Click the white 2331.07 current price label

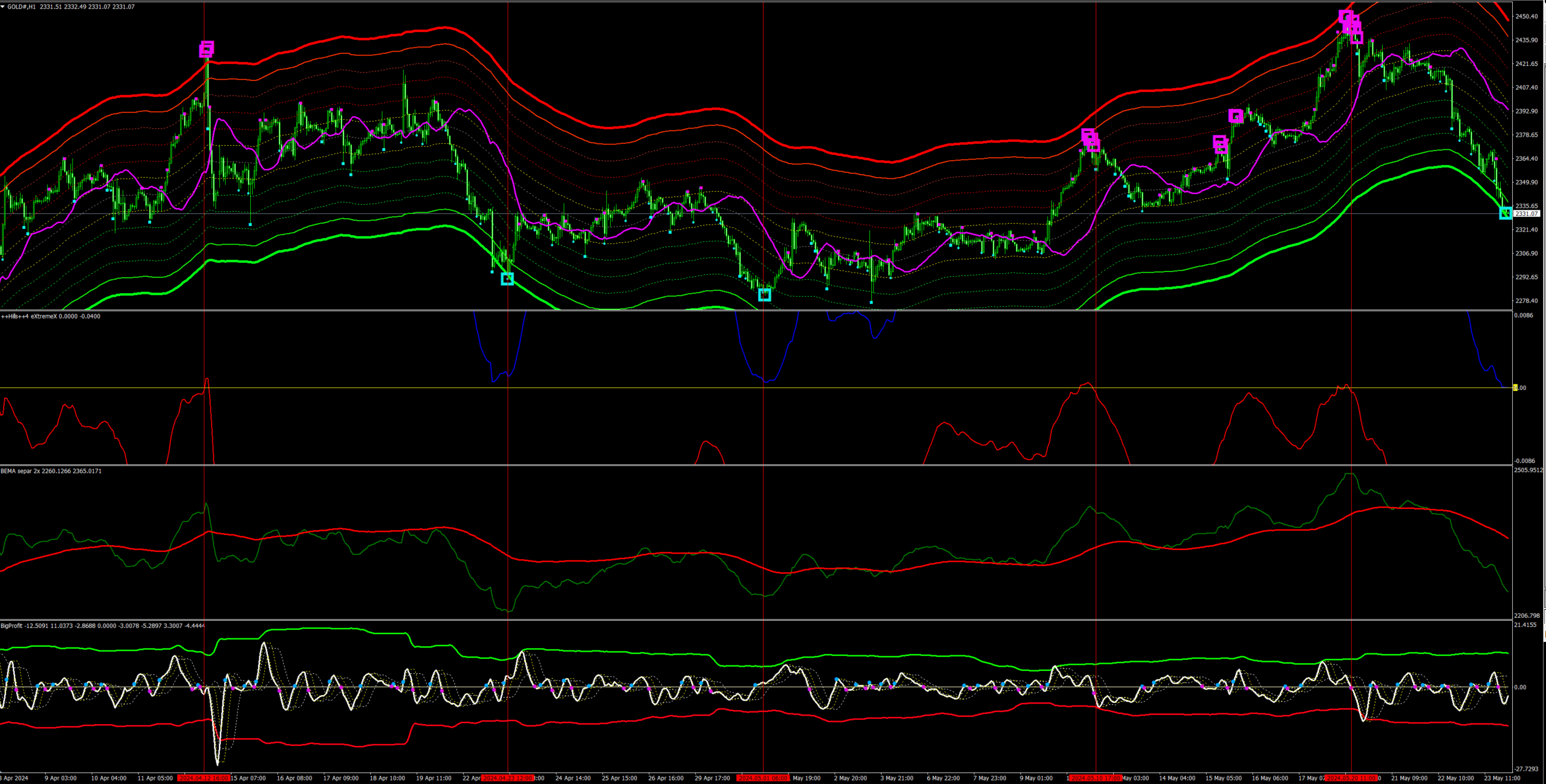[1527, 213]
